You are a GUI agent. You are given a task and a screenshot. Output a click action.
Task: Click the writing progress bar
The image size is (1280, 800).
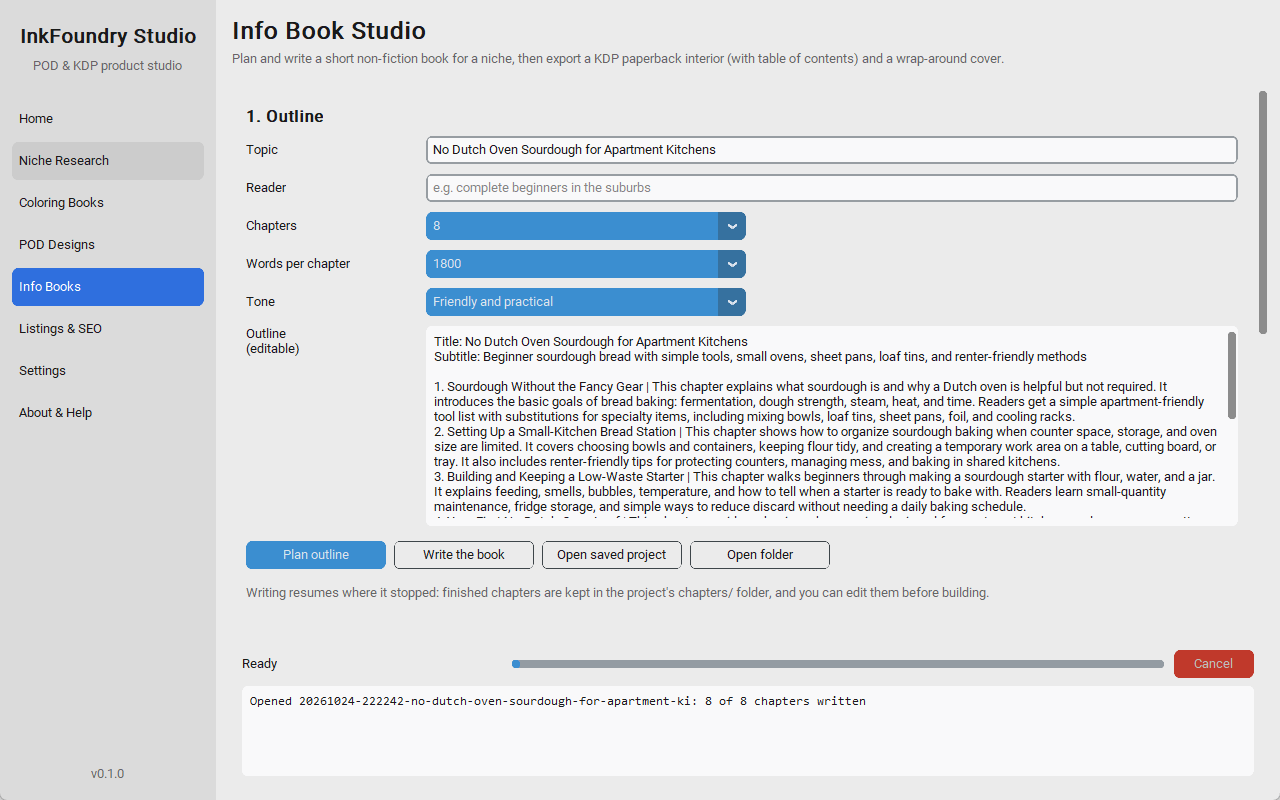tap(838, 664)
